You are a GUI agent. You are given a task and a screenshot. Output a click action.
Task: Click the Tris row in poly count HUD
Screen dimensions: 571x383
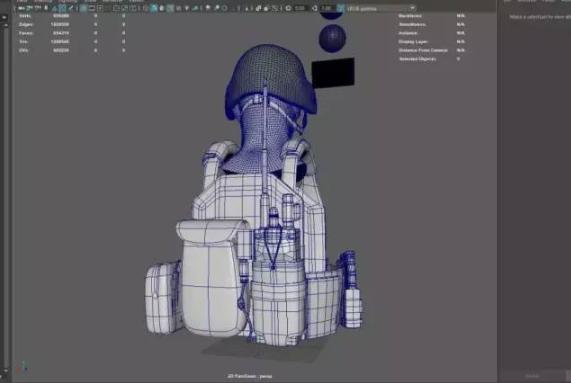point(72,42)
